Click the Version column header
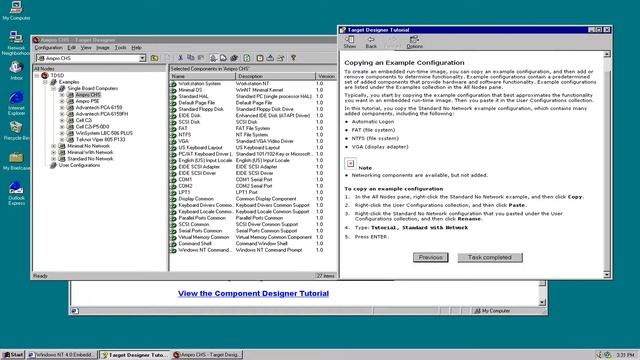The image size is (640, 360). pos(326,76)
